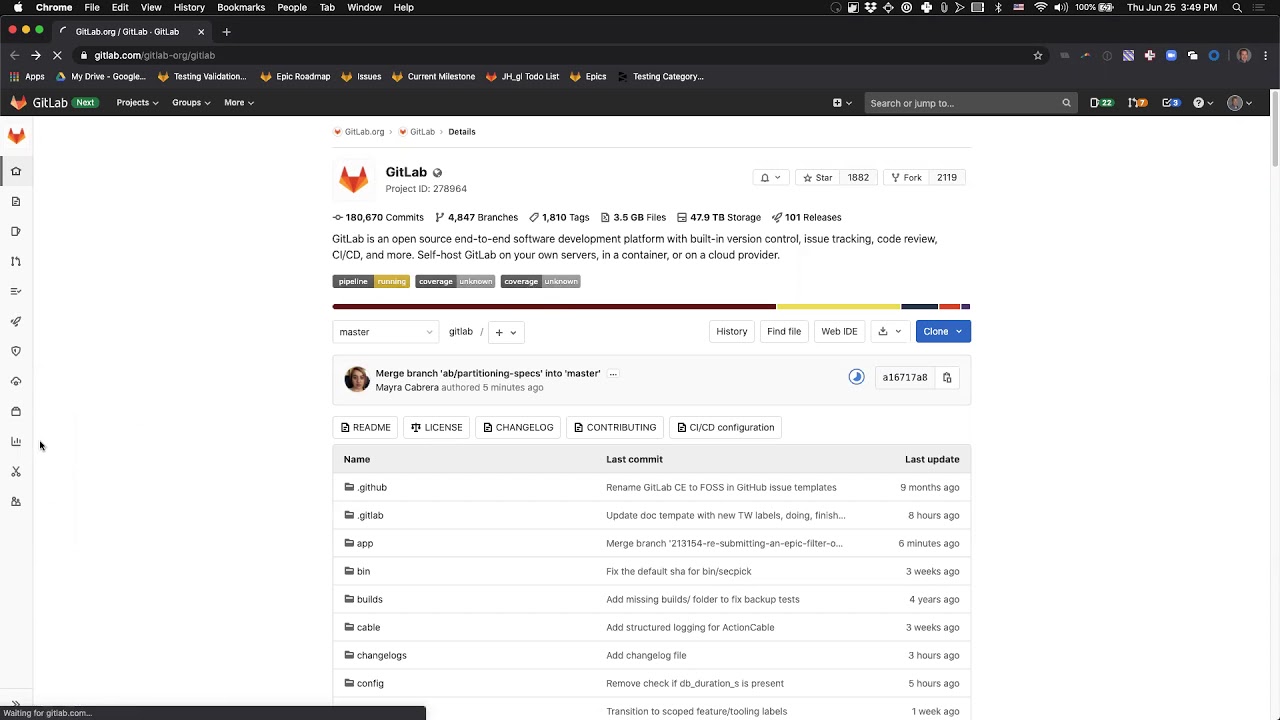The width and height of the screenshot is (1280, 720).
Task: Open Epic Roadmap bookmark
Action: point(295,76)
